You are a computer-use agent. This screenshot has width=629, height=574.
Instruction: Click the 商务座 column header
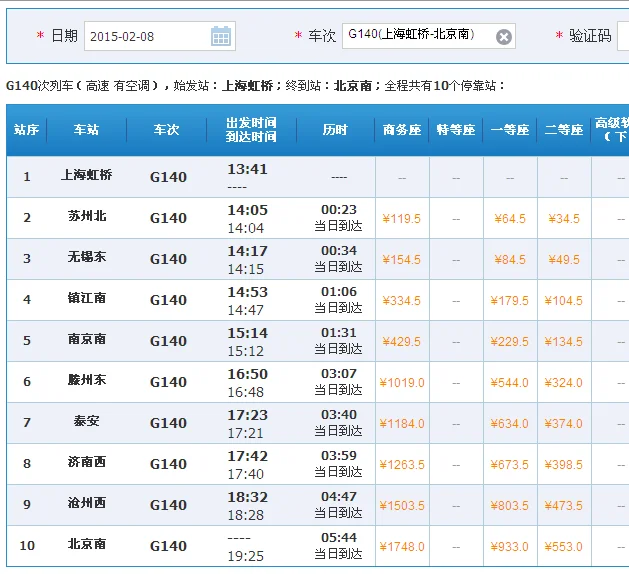click(402, 130)
